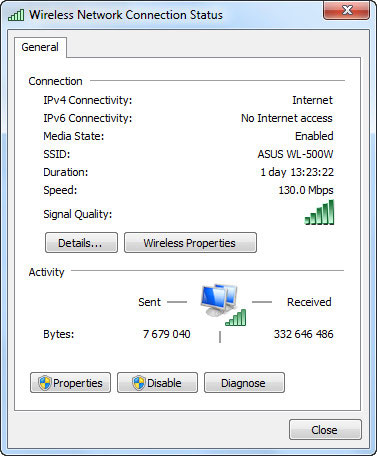
Task: Click the small signal bars beside computers icon
Action: tap(236, 317)
